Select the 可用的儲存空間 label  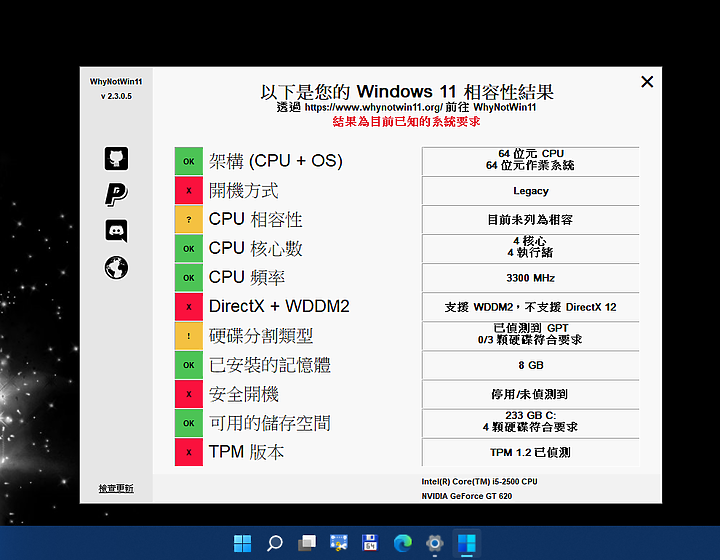pos(270,423)
